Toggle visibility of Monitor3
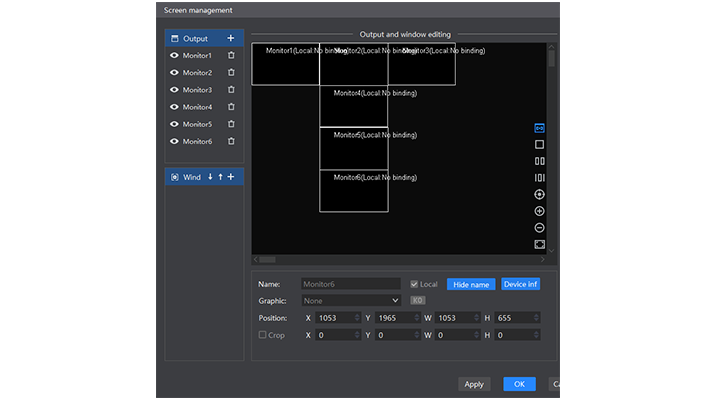This screenshot has height=399, width=715. [x=174, y=90]
